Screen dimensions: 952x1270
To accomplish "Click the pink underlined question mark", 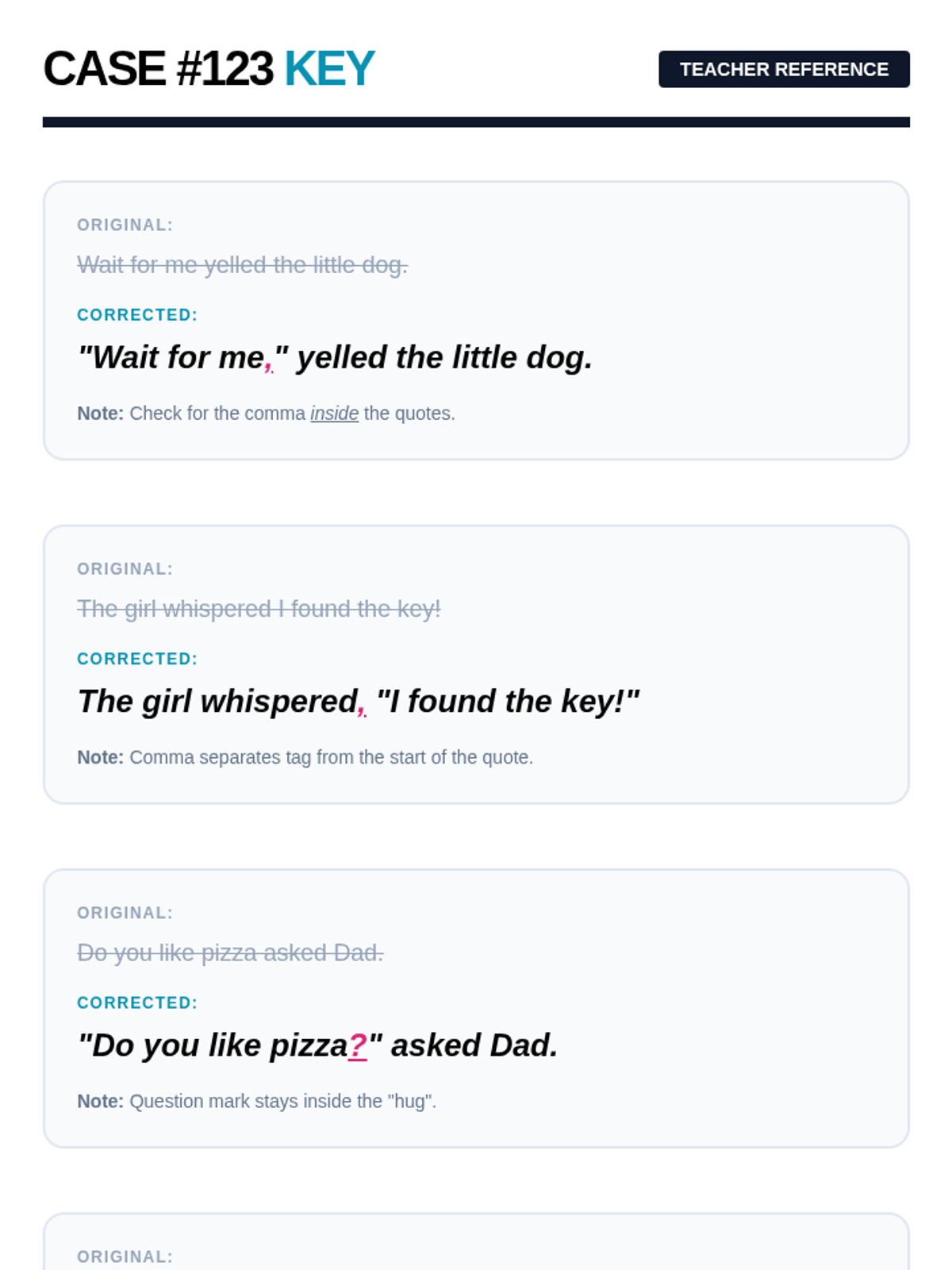I will point(358,1045).
